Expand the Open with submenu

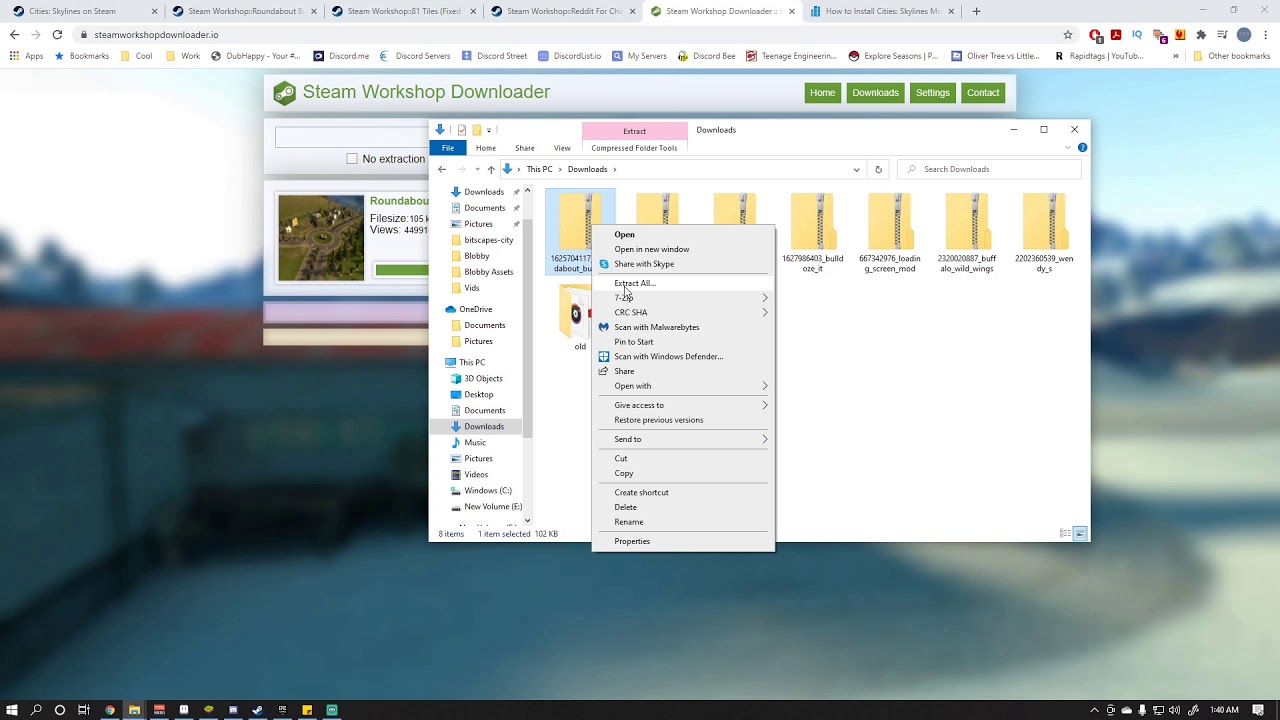click(x=765, y=386)
